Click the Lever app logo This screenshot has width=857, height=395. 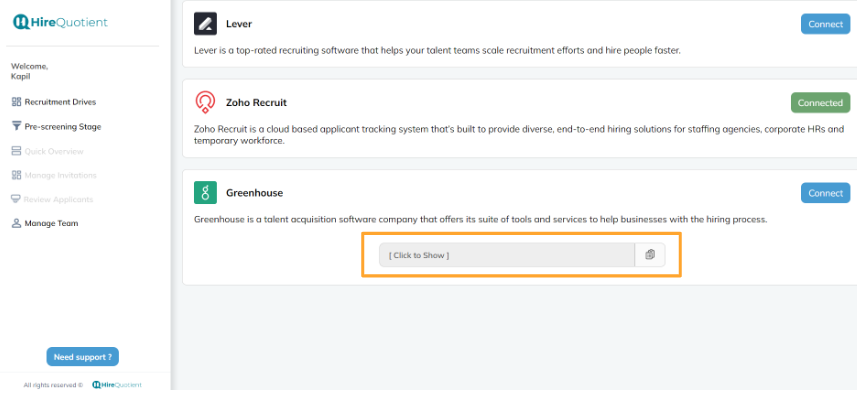pyautogui.click(x=205, y=24)
